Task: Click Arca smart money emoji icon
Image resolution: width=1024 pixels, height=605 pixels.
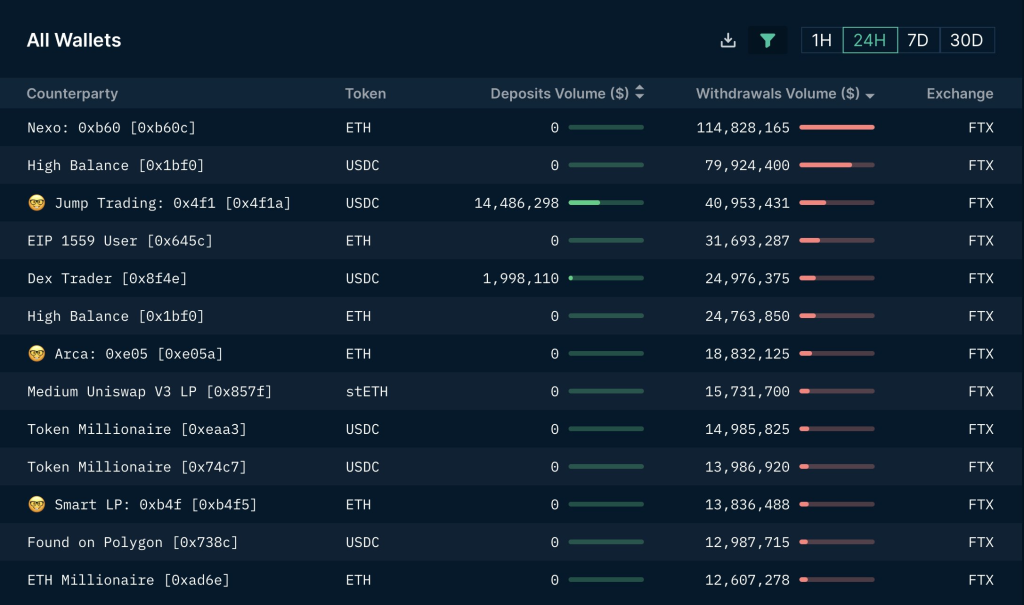Action: pyautogui.click(x=37, y=354)
